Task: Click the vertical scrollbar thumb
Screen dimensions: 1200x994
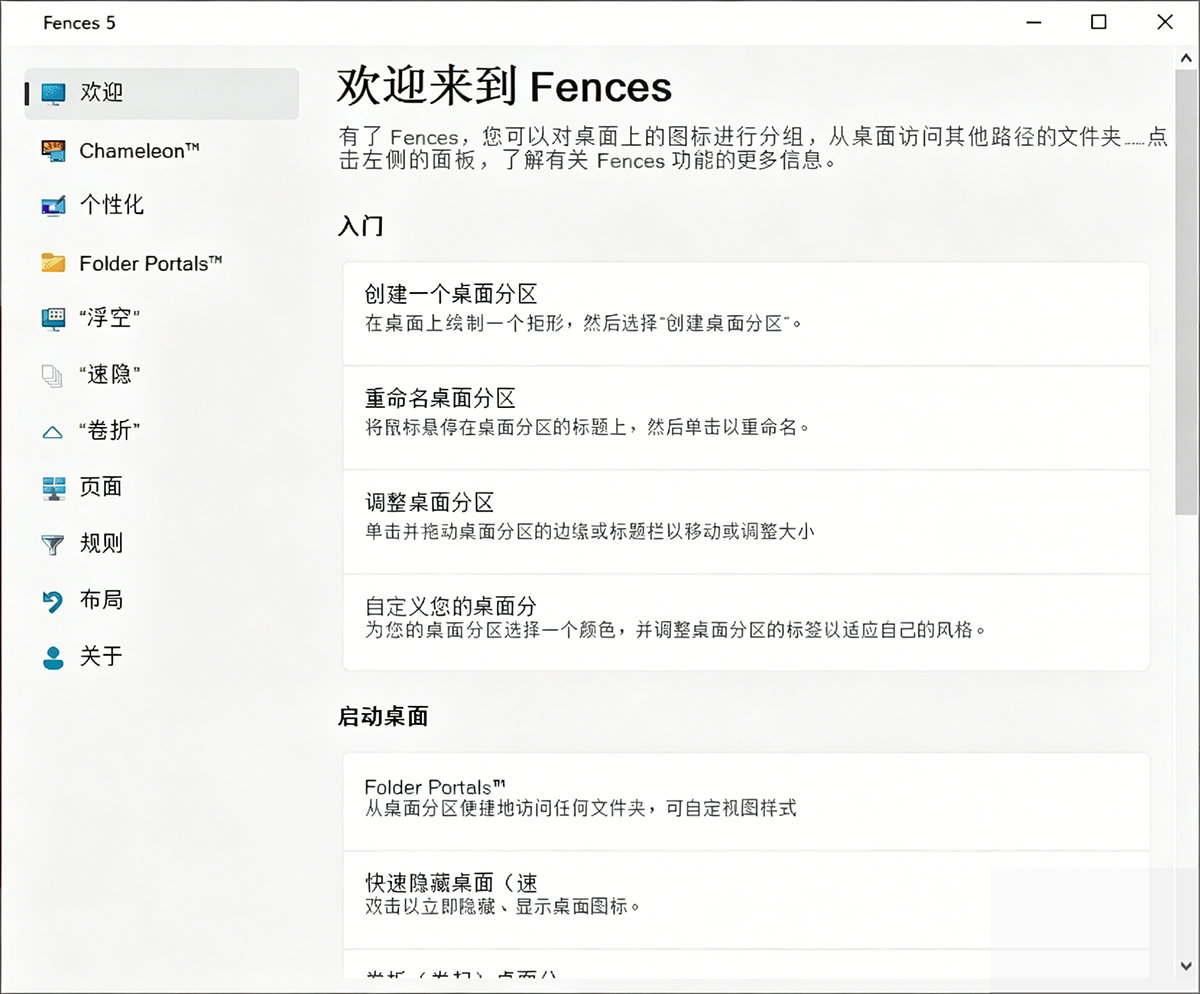Action: tap(1185, 292)
